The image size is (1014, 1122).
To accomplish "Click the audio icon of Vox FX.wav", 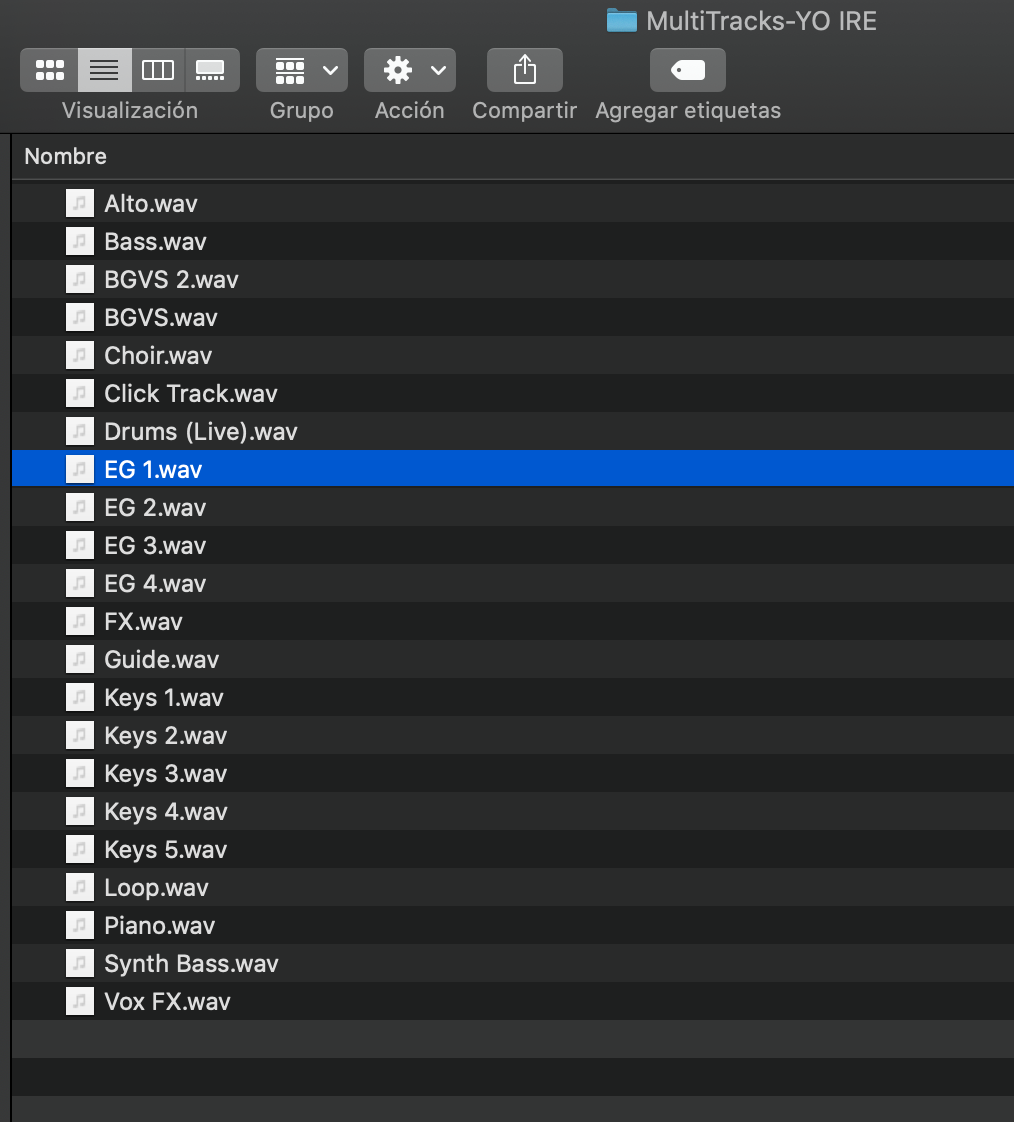I will pos(80,1000).
